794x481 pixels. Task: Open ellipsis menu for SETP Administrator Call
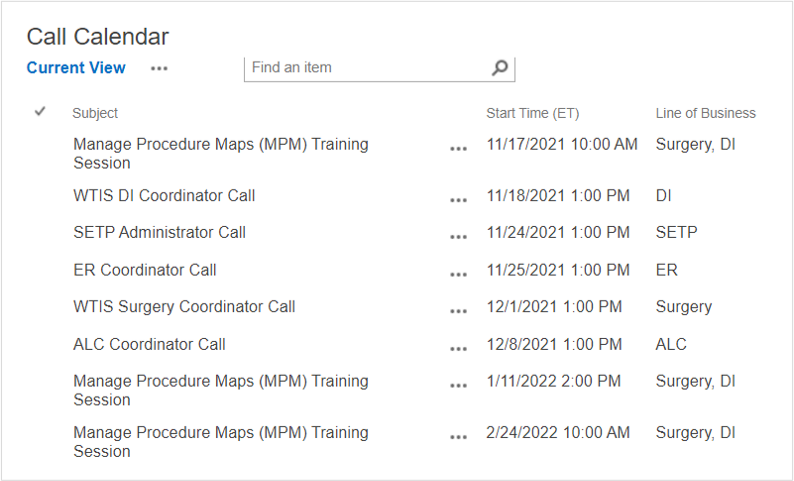[458, 237]
